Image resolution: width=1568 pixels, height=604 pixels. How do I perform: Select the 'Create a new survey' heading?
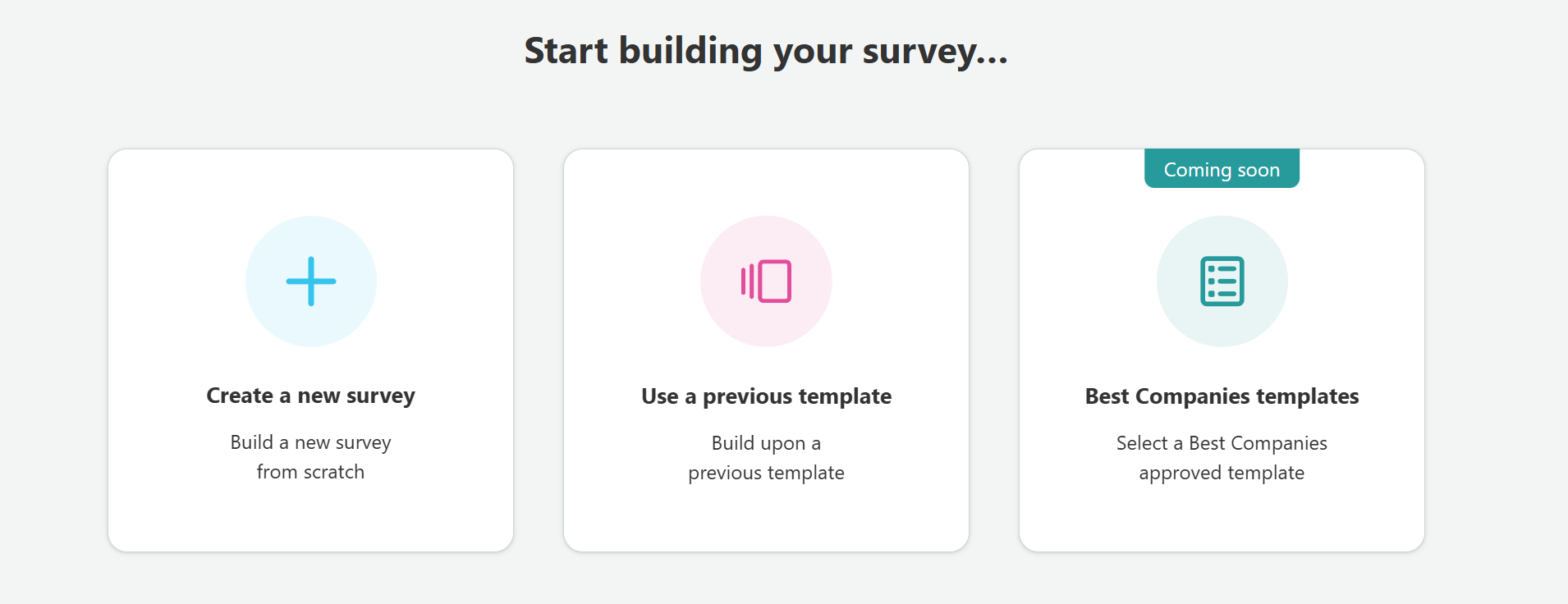pos(310,396)
